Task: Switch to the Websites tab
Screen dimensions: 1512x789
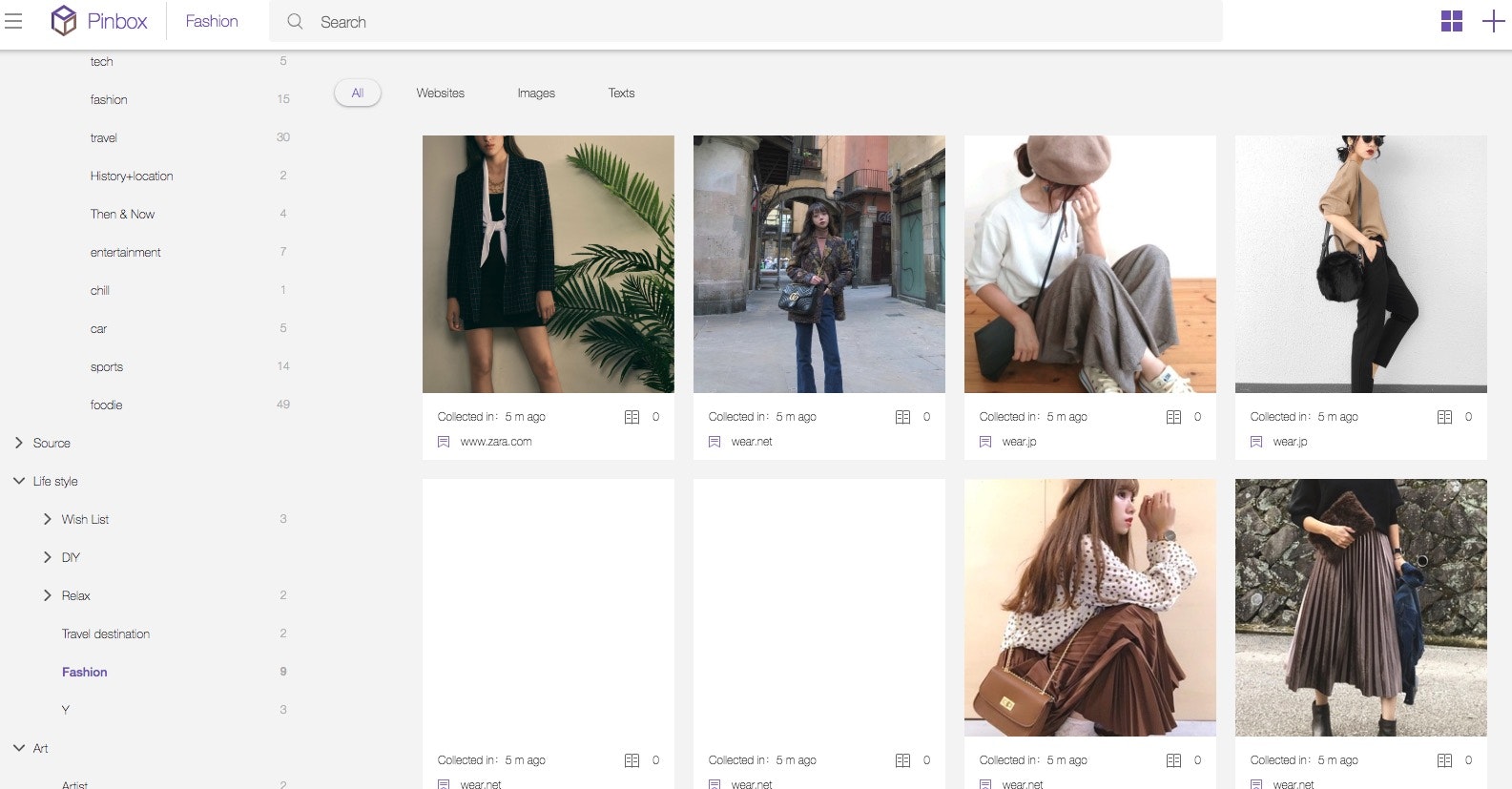Action: point(441,93)
